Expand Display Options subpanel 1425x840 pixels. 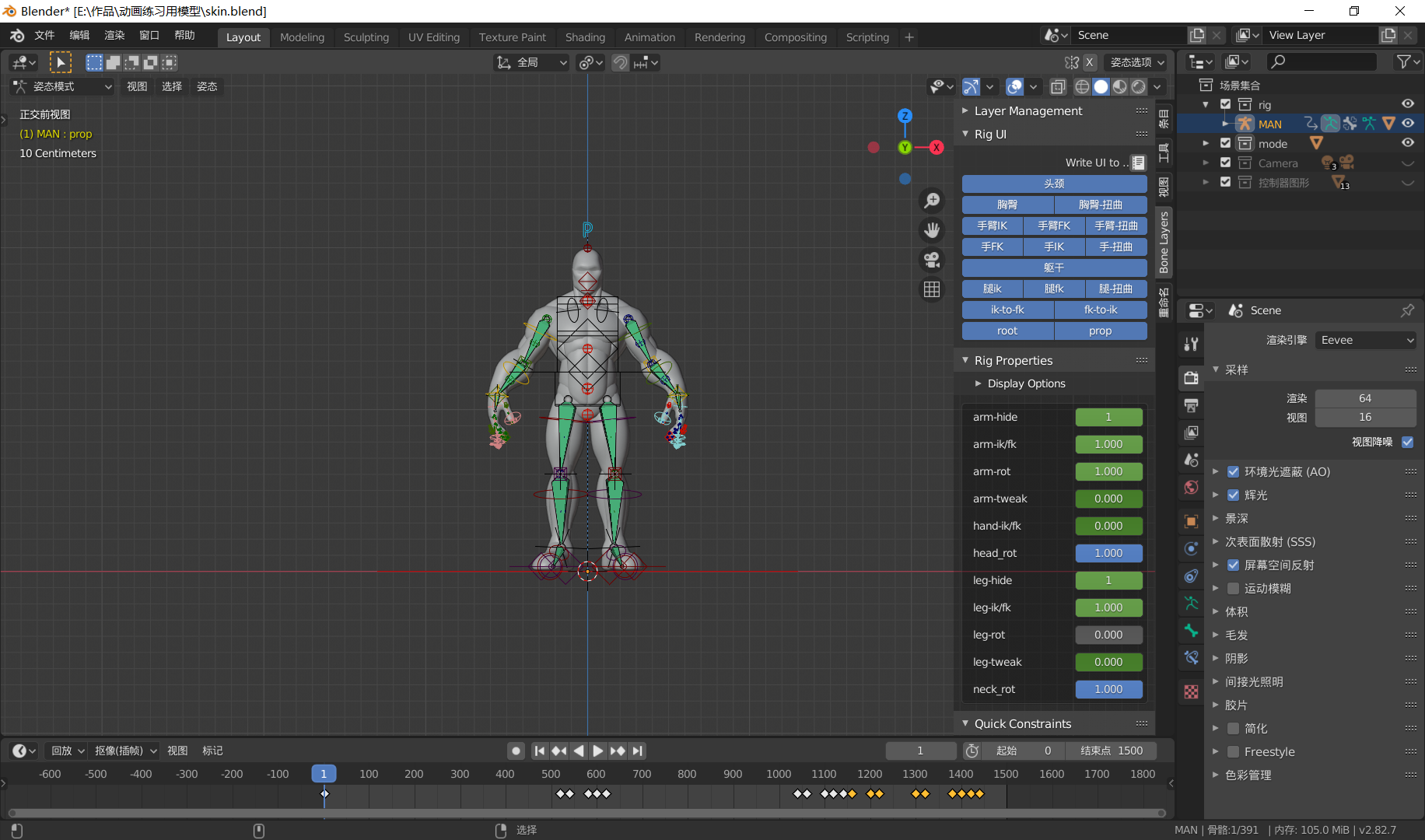pos(979,383)
